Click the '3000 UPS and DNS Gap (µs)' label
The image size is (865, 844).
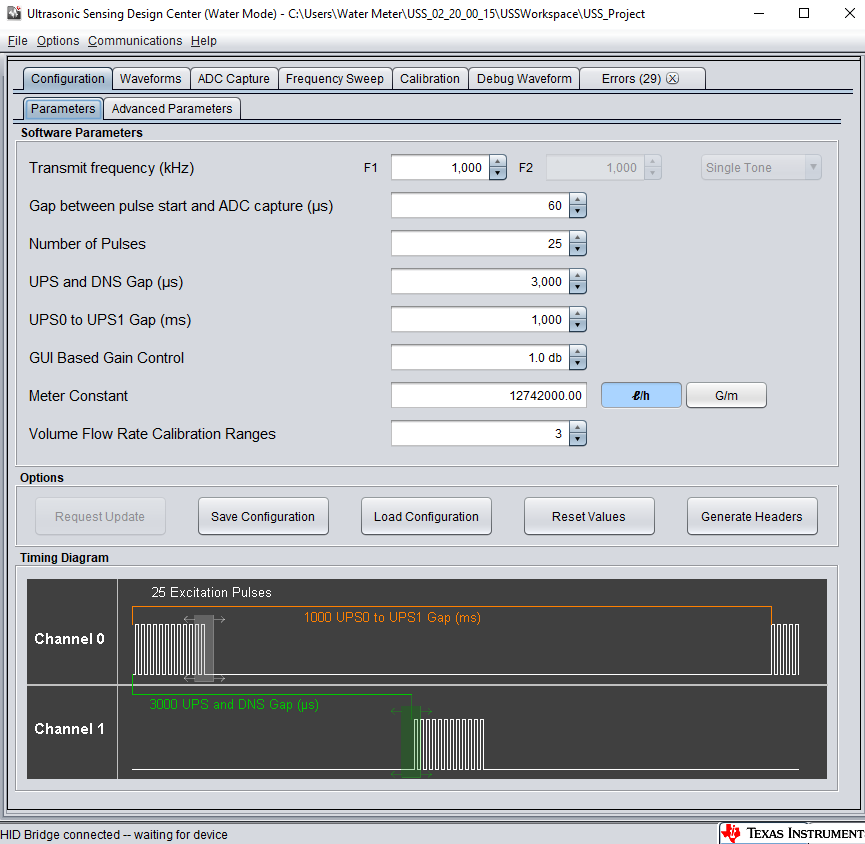[x=234, y=704]
